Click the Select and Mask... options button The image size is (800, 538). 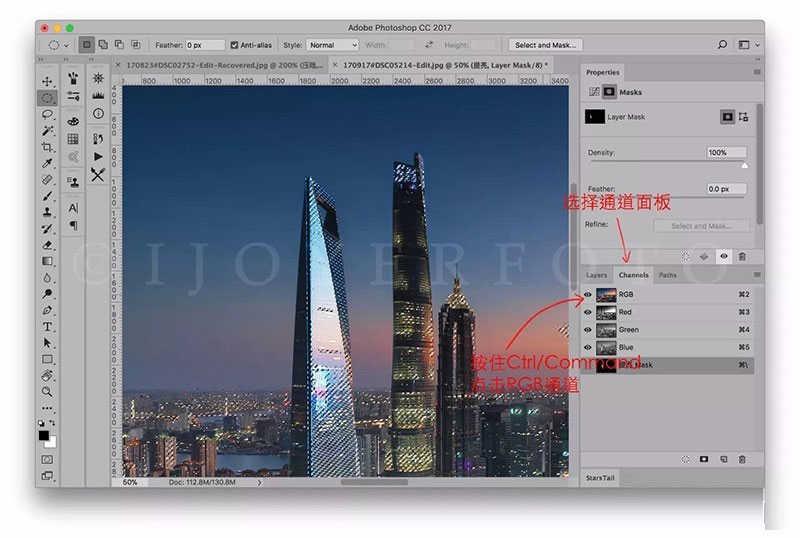click(x=545, y=45)
